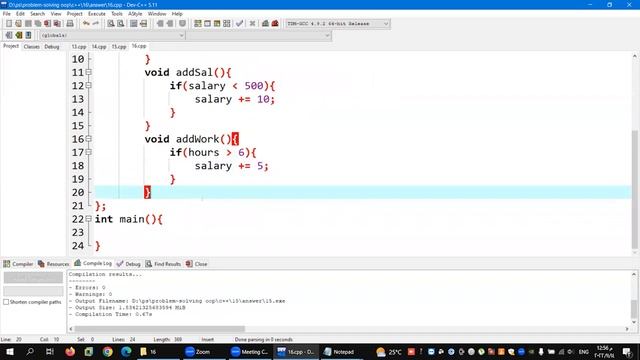Screen dimensions: 640x360
Task: Open the File menu
Action: pyautogui.click(x=7, y=14)
